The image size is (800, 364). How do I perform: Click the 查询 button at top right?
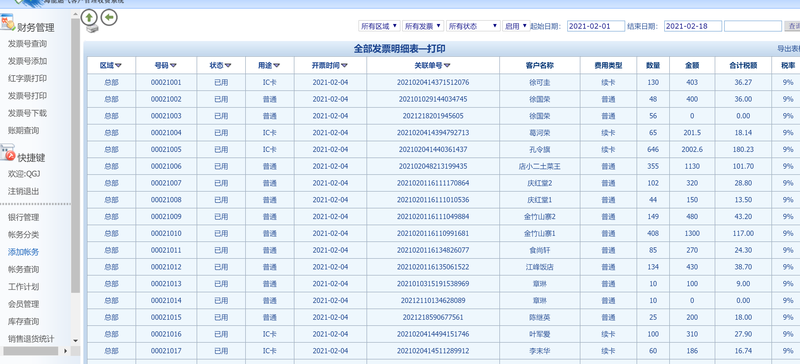coord(793,26)
